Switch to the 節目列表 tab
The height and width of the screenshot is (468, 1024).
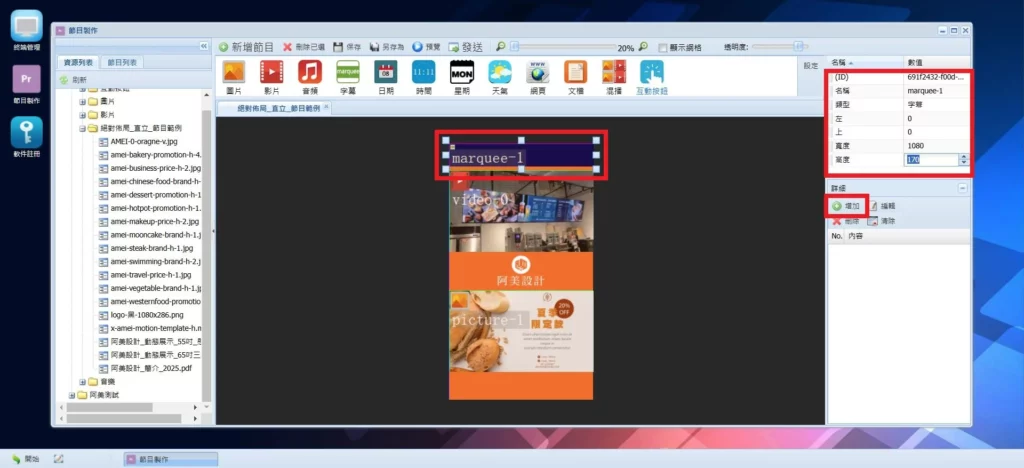pos(124,62)
